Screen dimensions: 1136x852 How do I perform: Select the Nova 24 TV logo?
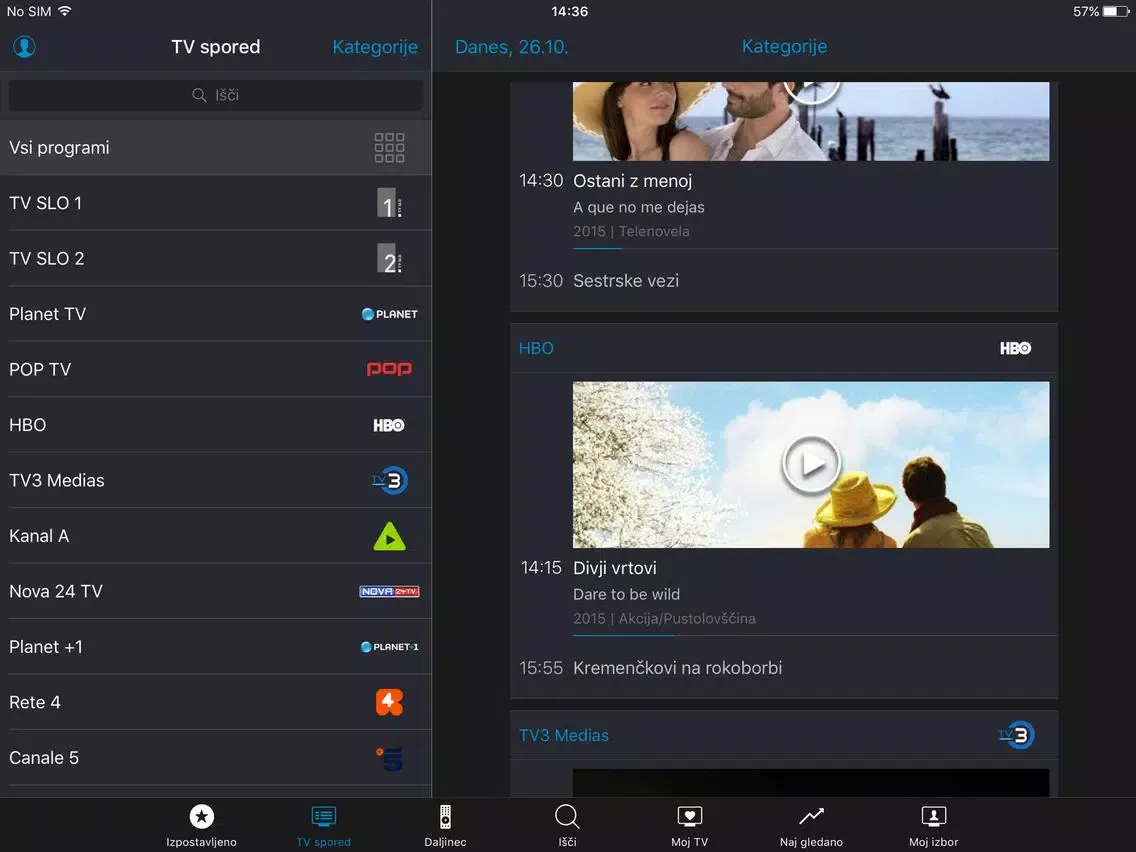click(x=389, y=592)
